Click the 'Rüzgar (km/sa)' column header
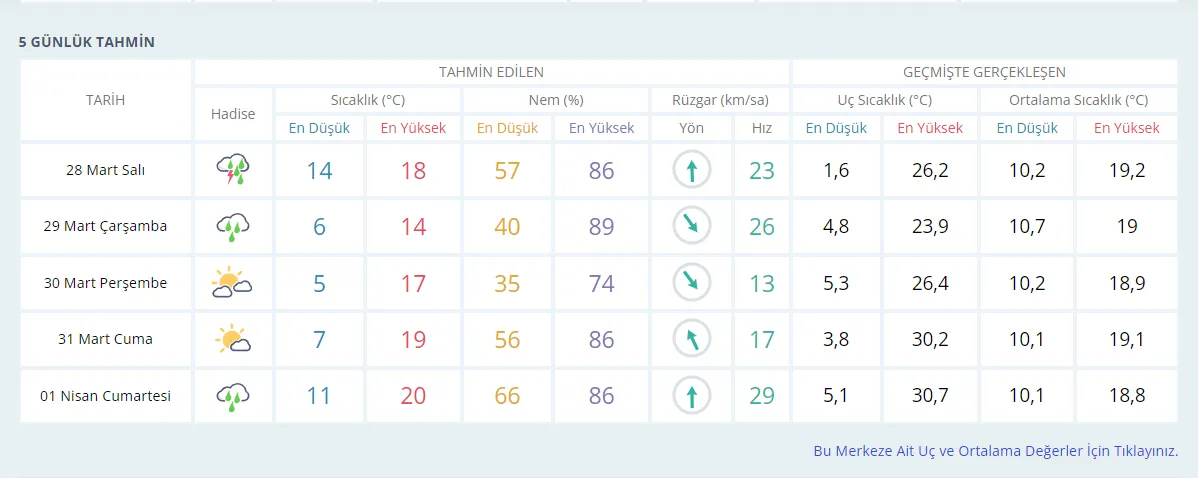Image resolution: width=1198 pixels, height=478 pixels. click(x=720, y=100)
